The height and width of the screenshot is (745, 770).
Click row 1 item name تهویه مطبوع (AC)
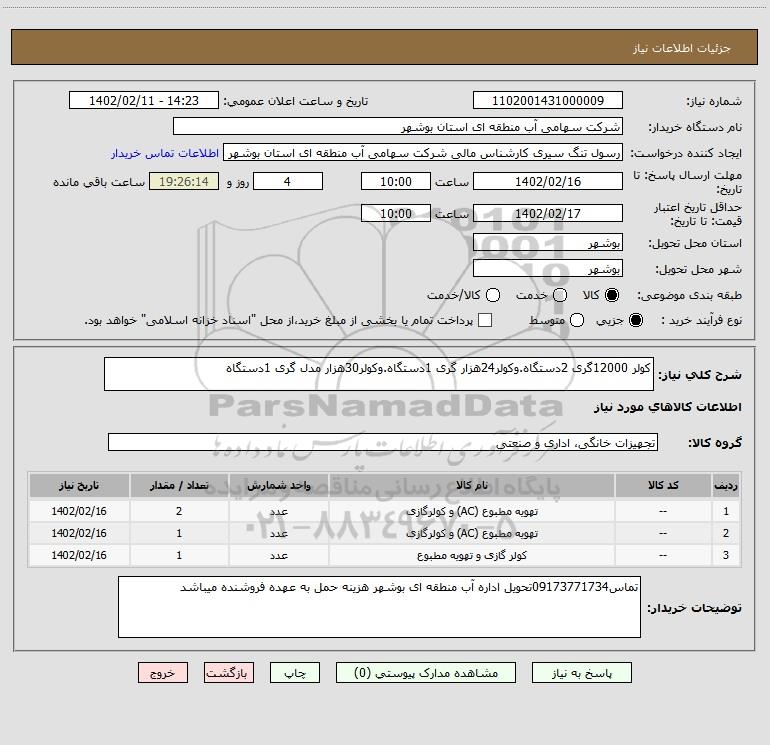(471, 511)
